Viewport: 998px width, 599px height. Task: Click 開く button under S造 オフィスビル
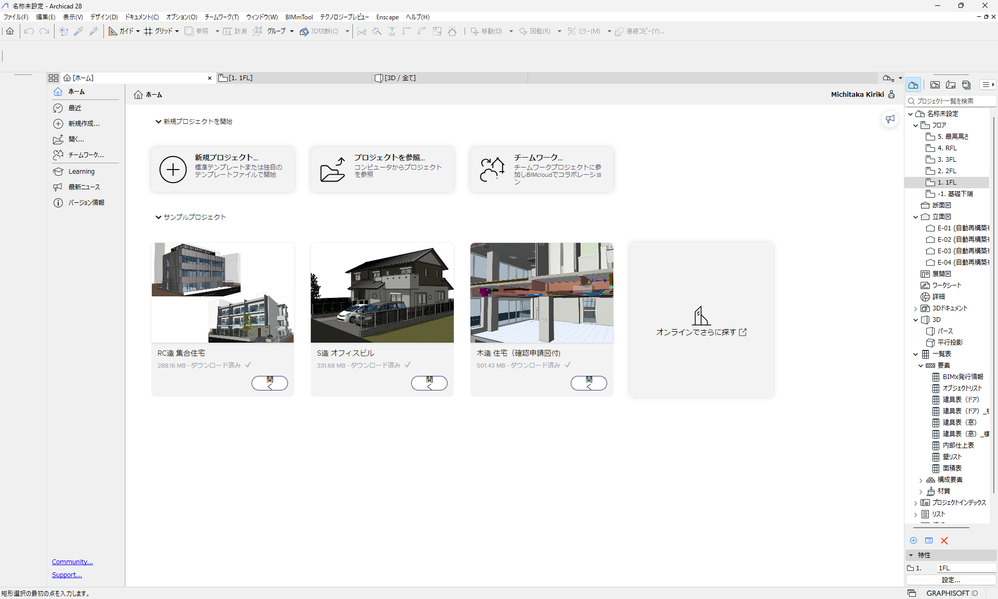429,383
